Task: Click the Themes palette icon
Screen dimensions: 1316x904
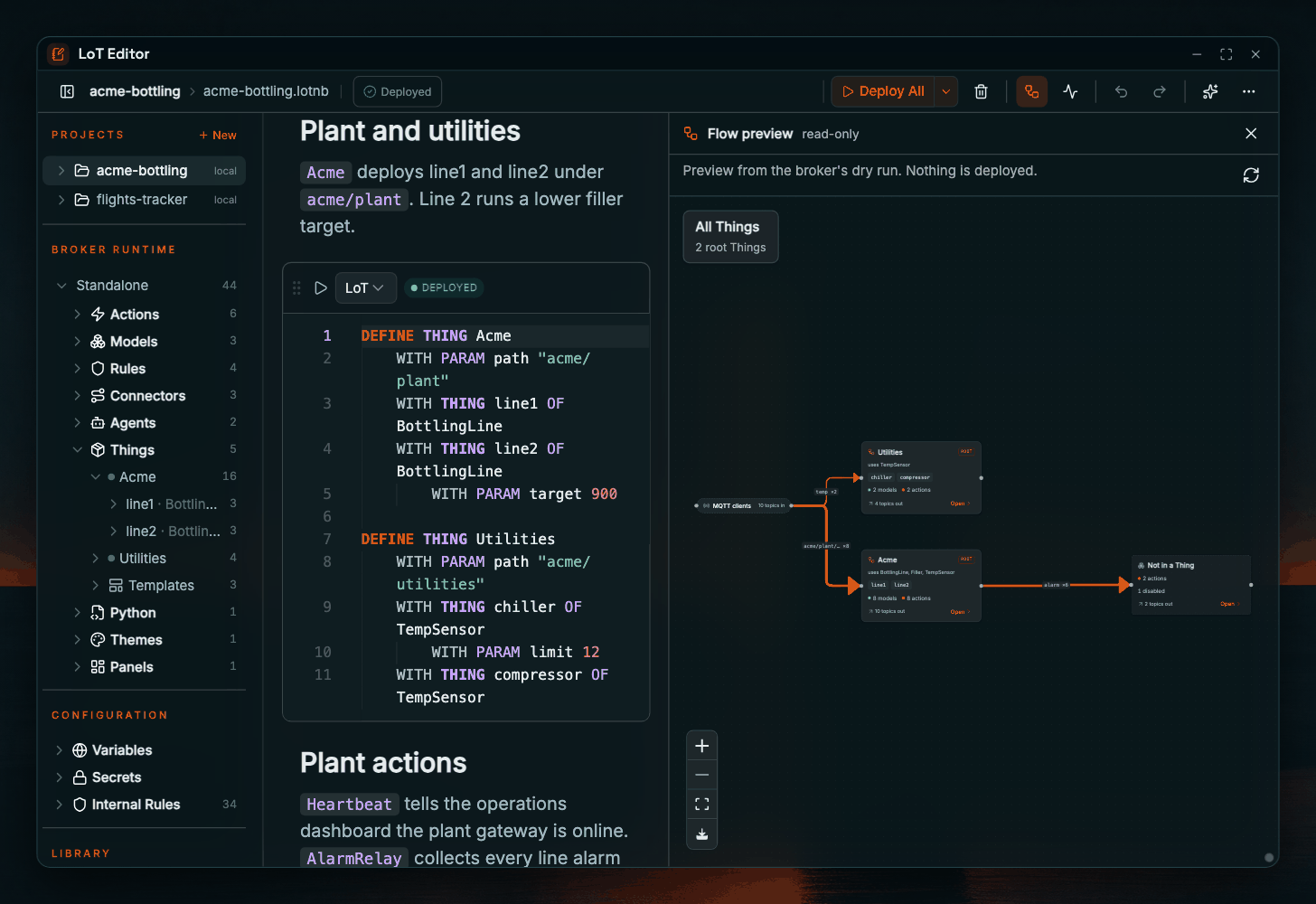Action: [98, 640]
